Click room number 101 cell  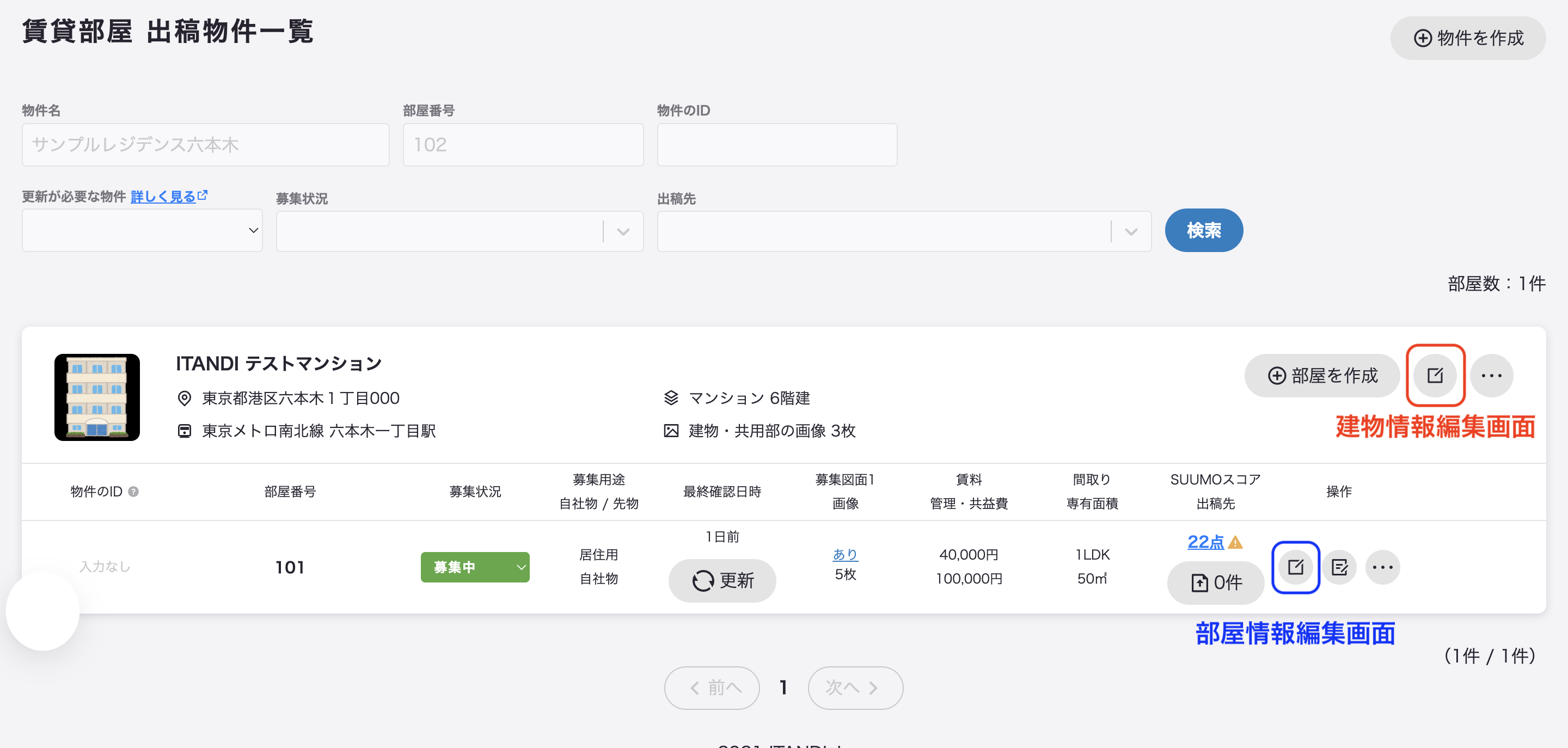290,567
